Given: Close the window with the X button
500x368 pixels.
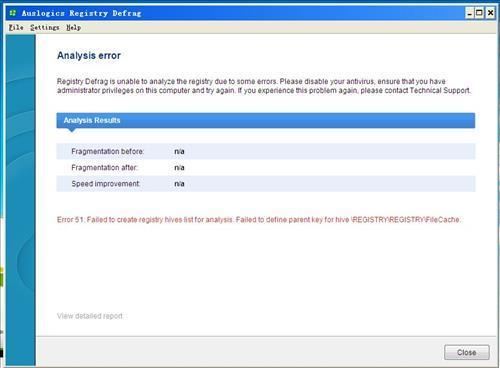Looking at the screenshot, I should tap(490, 13).
